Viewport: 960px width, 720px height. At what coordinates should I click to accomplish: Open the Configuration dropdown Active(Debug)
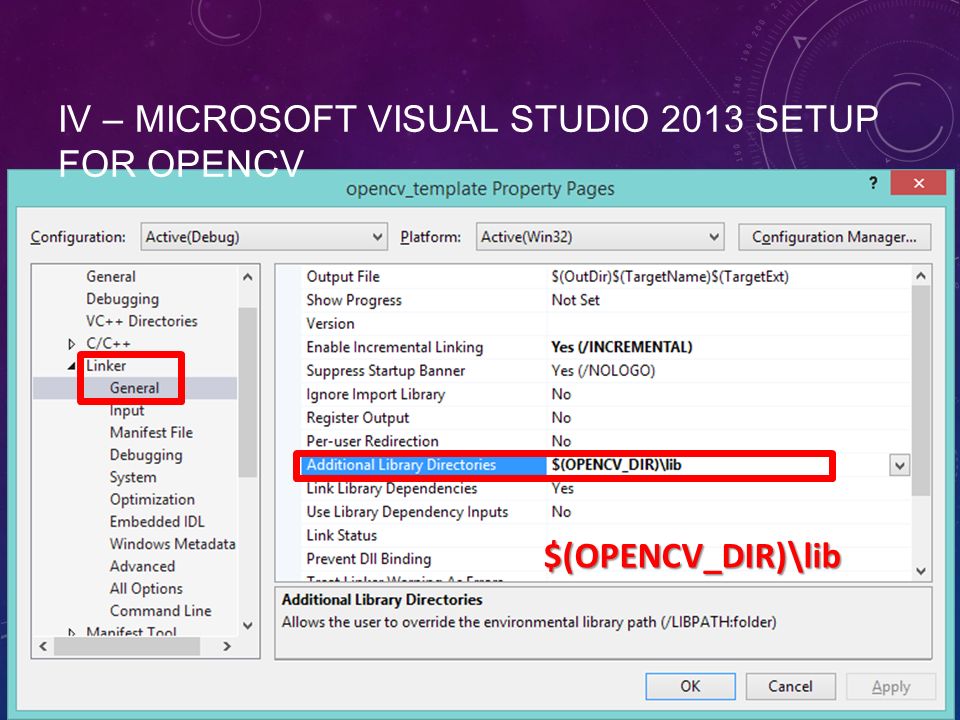click(x=264, y=237)
